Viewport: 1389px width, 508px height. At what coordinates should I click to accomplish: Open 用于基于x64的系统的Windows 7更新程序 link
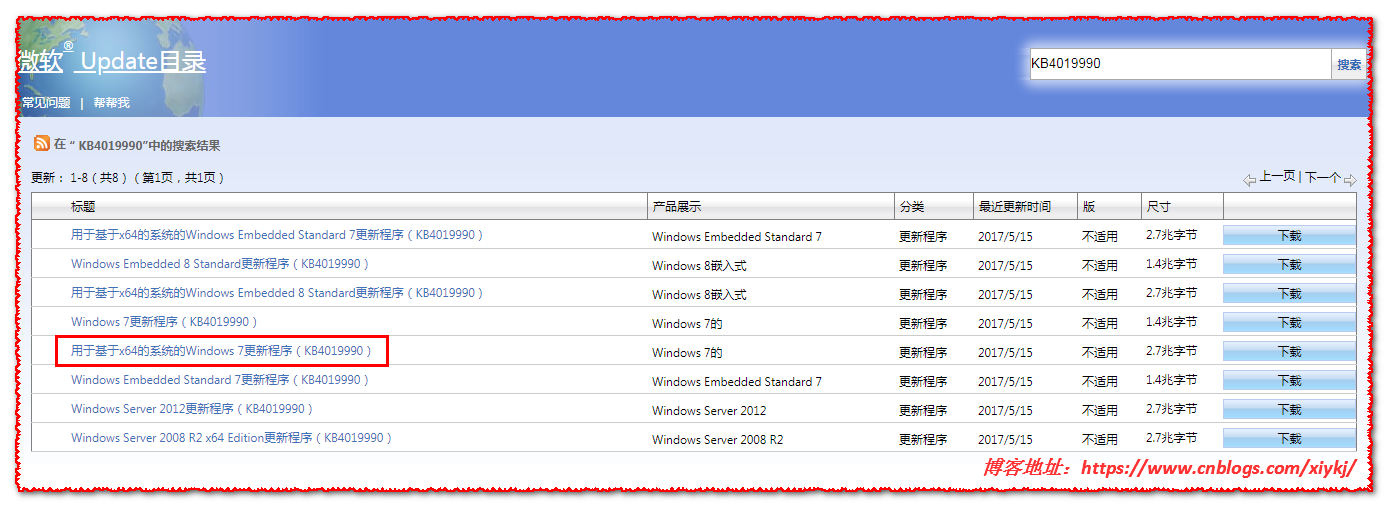click(x=221, y=351)
